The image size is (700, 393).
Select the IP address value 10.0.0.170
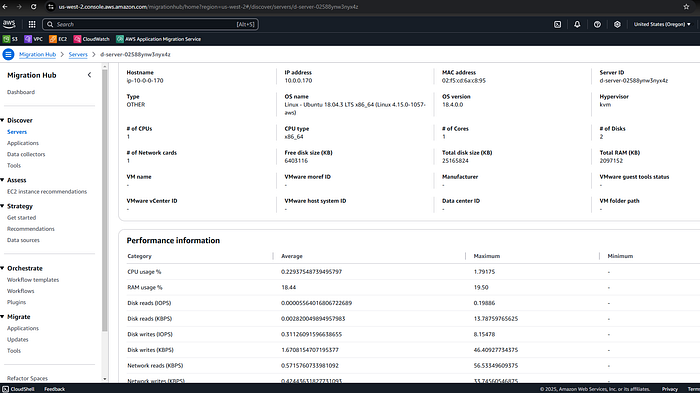pyautogui.click(x=298, y=80)
